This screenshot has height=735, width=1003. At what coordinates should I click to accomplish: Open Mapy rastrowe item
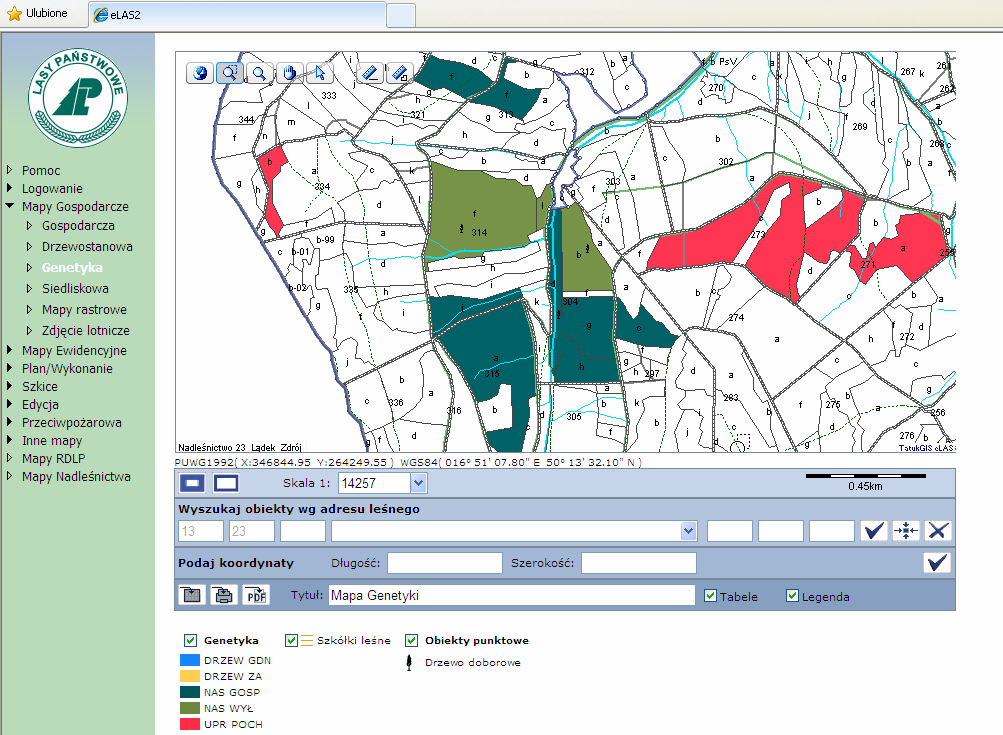coord(84,310)
